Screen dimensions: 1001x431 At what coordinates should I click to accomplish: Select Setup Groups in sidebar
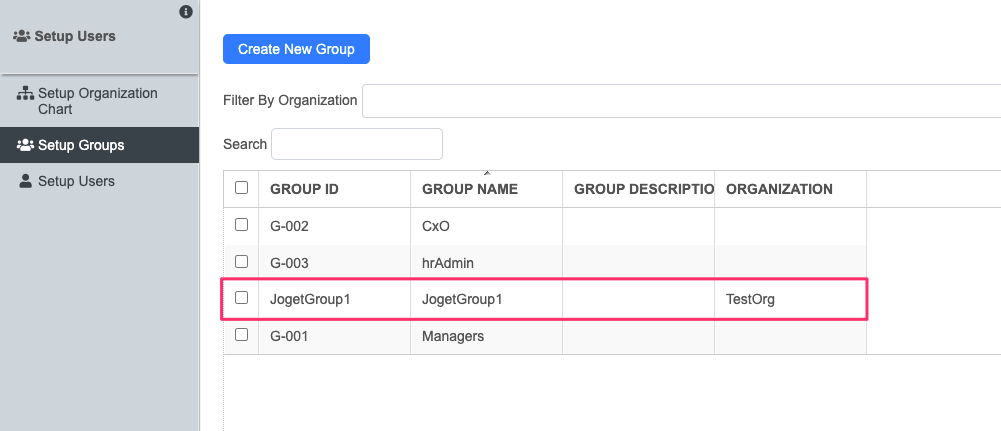click(81, 145)
